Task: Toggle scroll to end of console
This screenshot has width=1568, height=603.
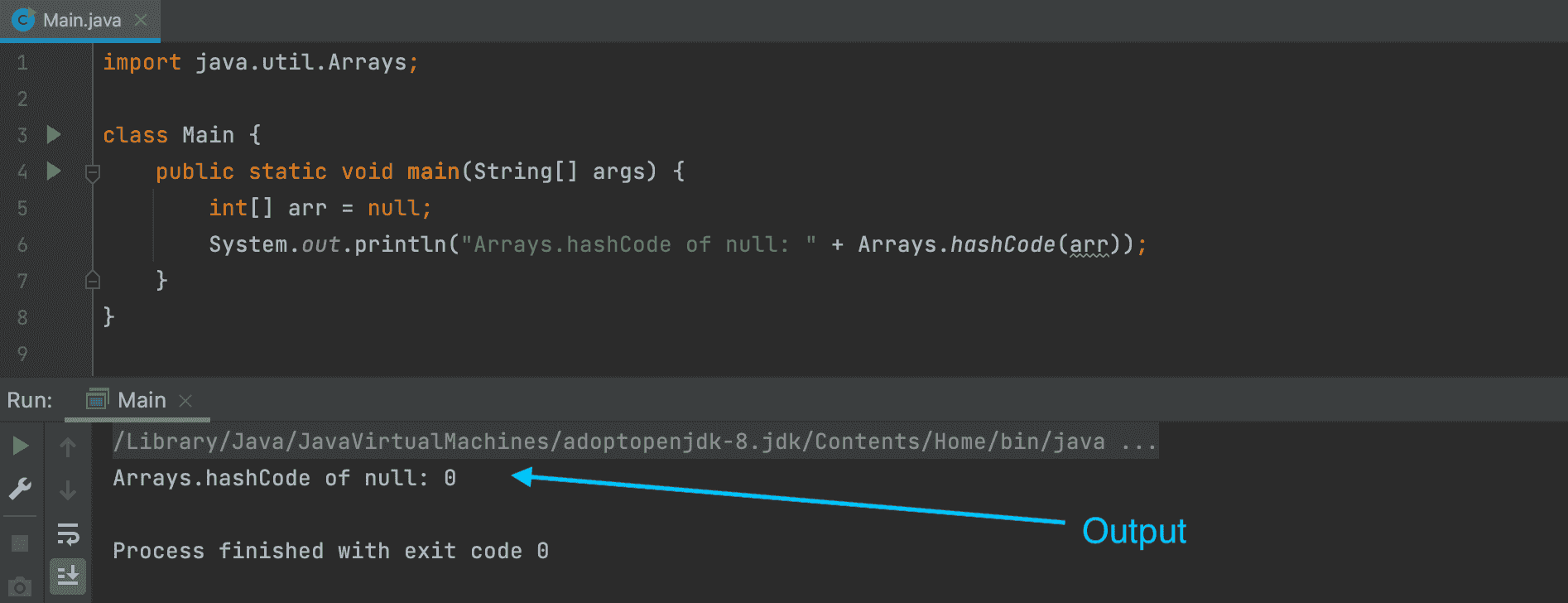Action: tap(68, 576)
